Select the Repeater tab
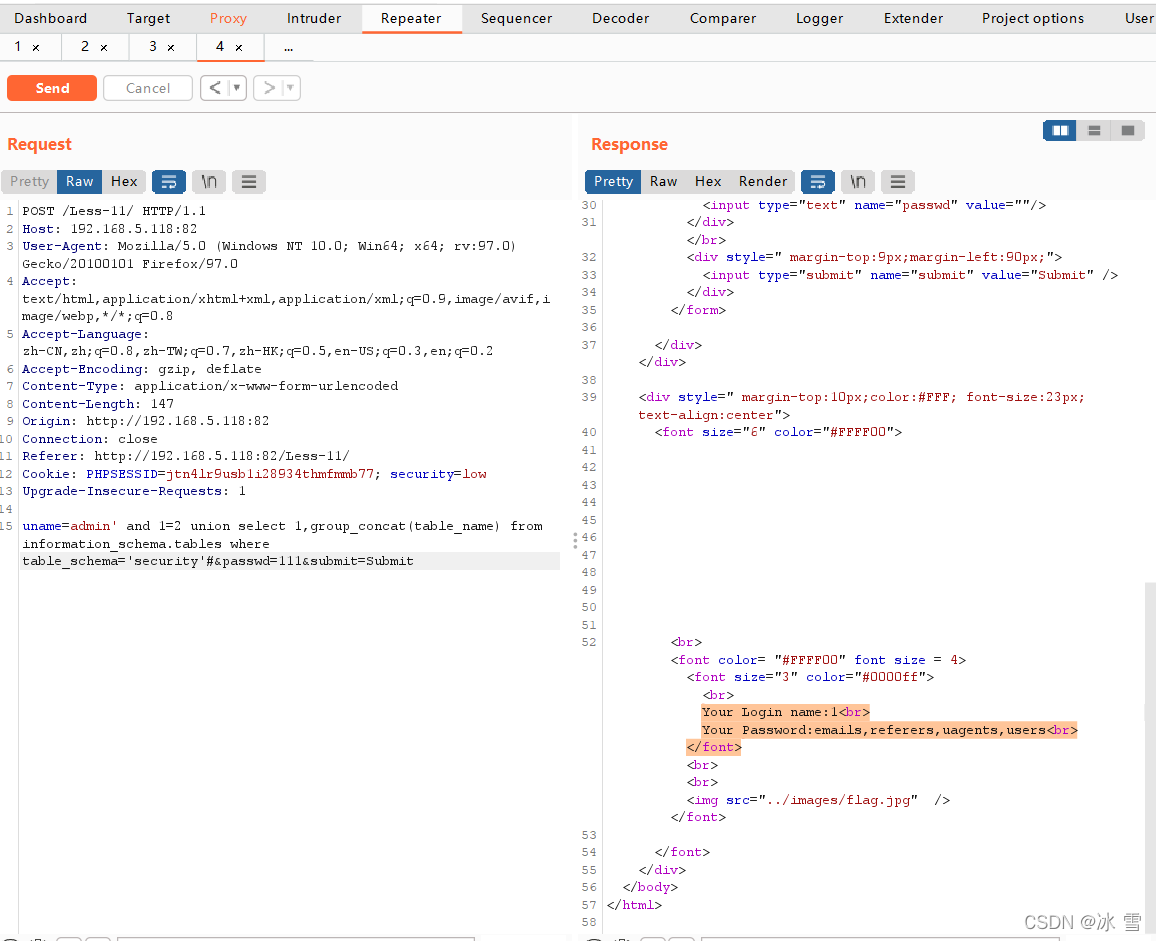The height and width of the screenshot is (941, 1156). (411, 18)
